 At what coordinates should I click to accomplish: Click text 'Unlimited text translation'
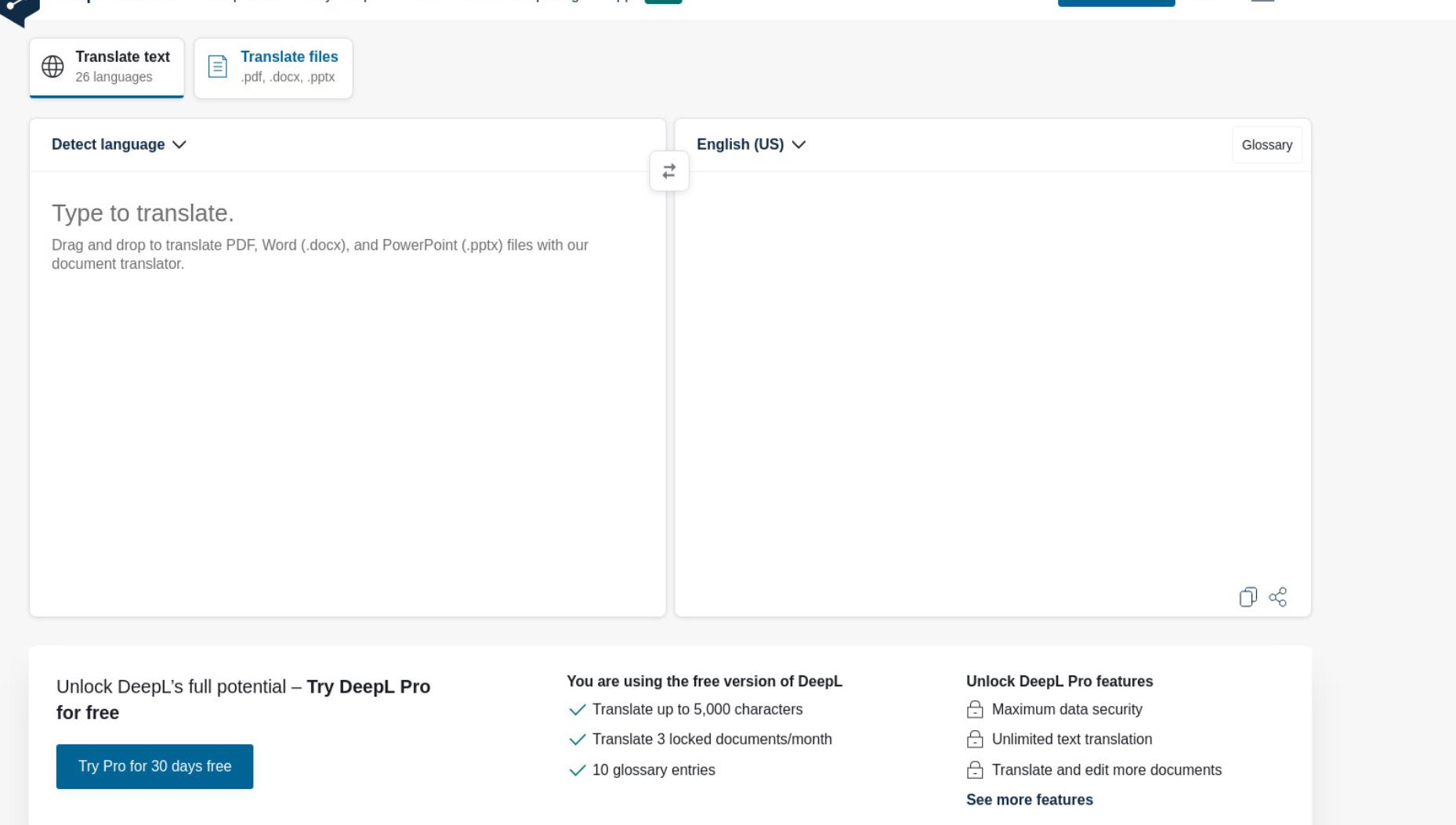[1071, 739]
